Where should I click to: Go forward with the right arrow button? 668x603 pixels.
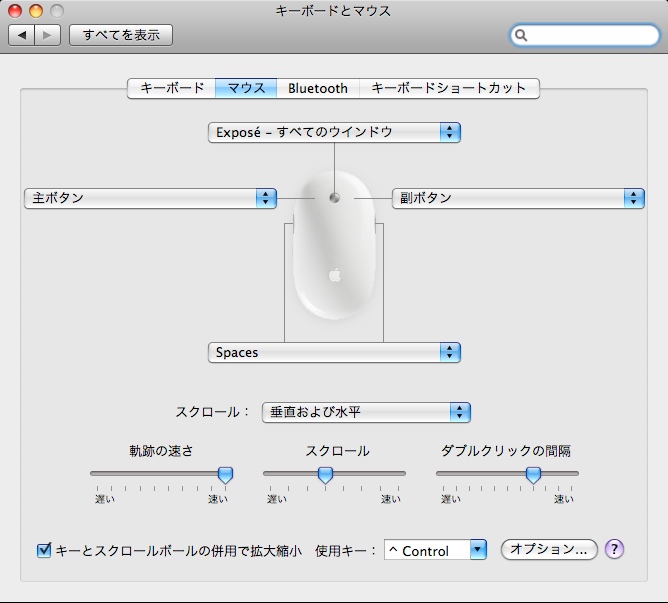47,35
